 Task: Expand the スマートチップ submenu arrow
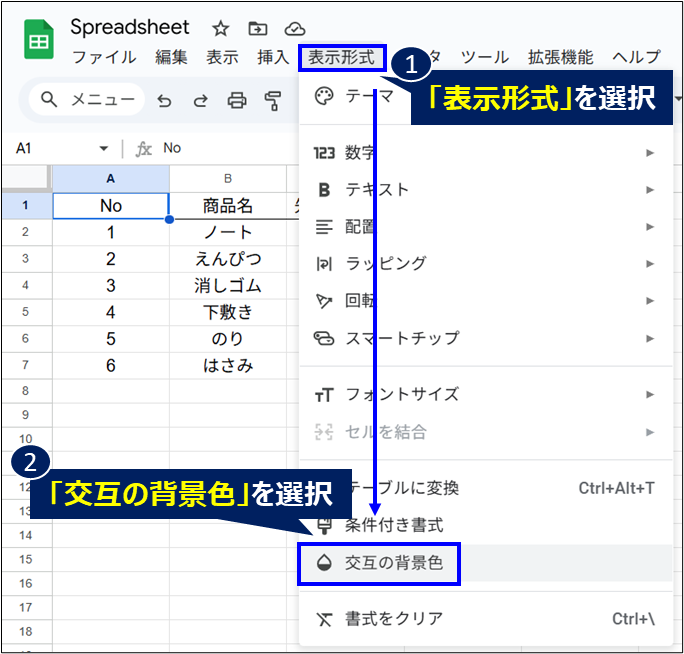(x=650, y=339)
